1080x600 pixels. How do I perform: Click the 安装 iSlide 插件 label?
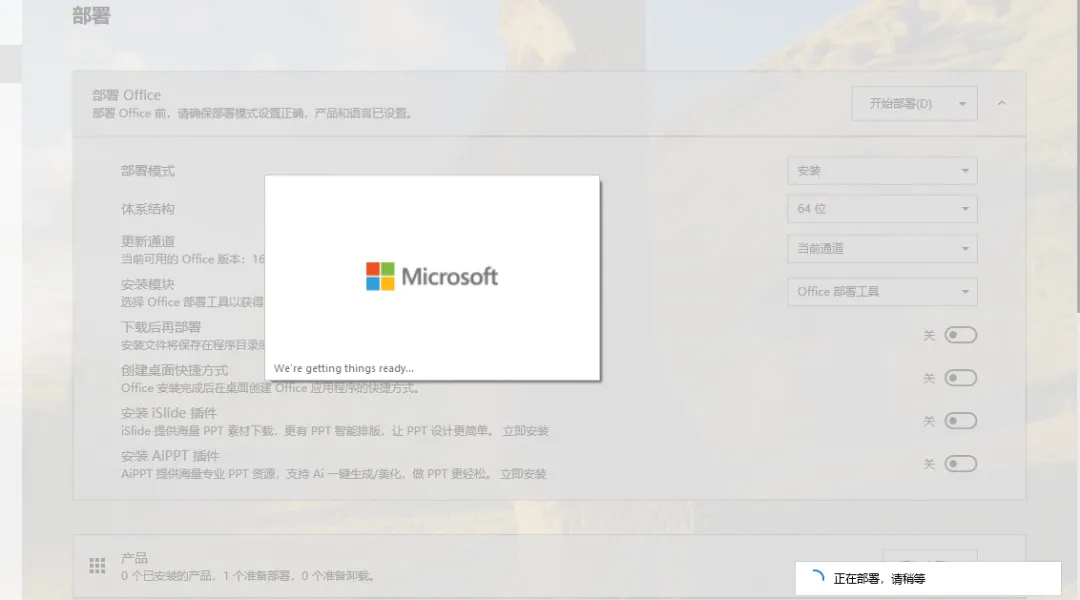[169, 413]
